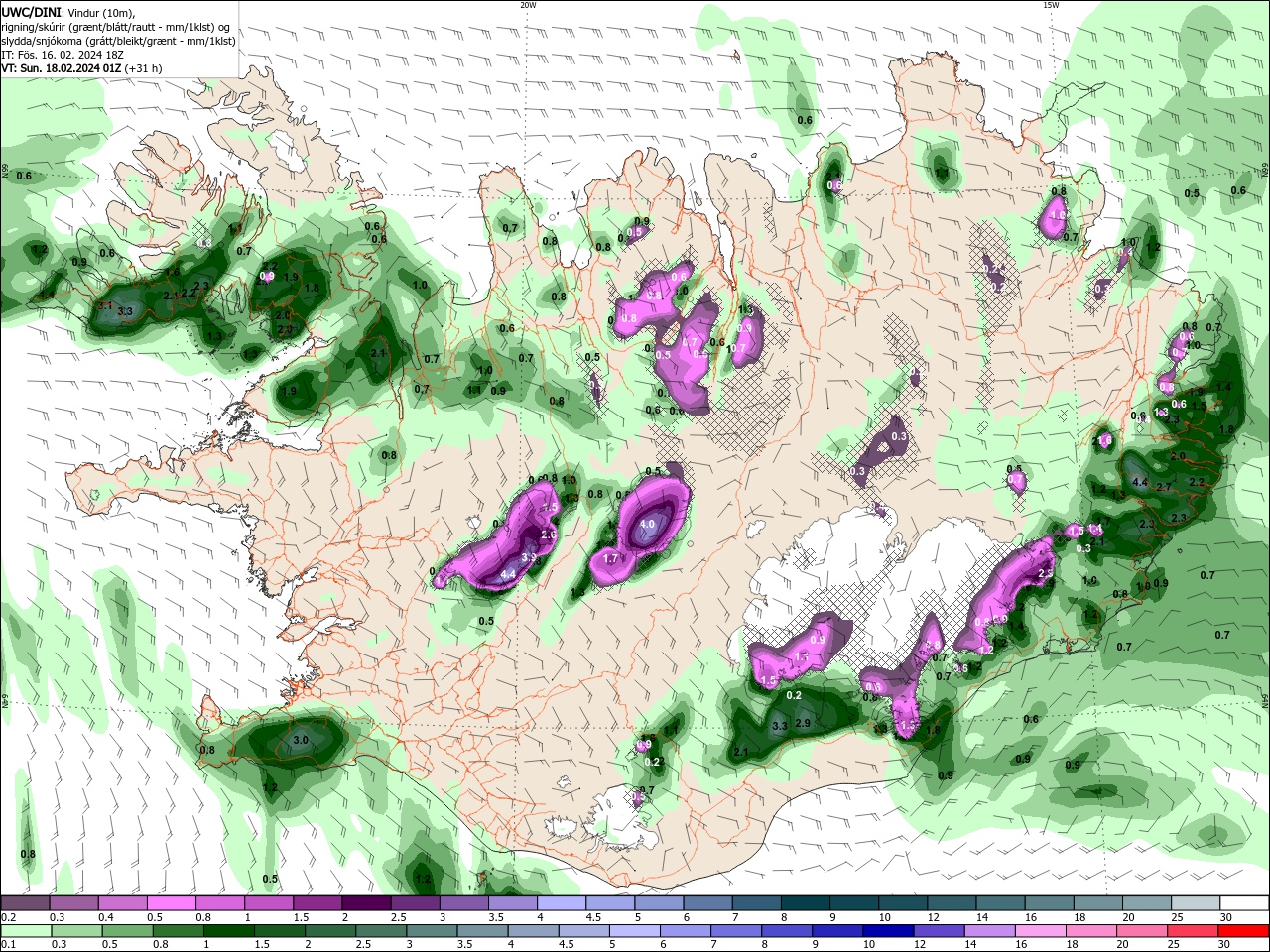Select the '3.5' tick label in the rain legend
The image size is (1270, 952).
(464, 944)
